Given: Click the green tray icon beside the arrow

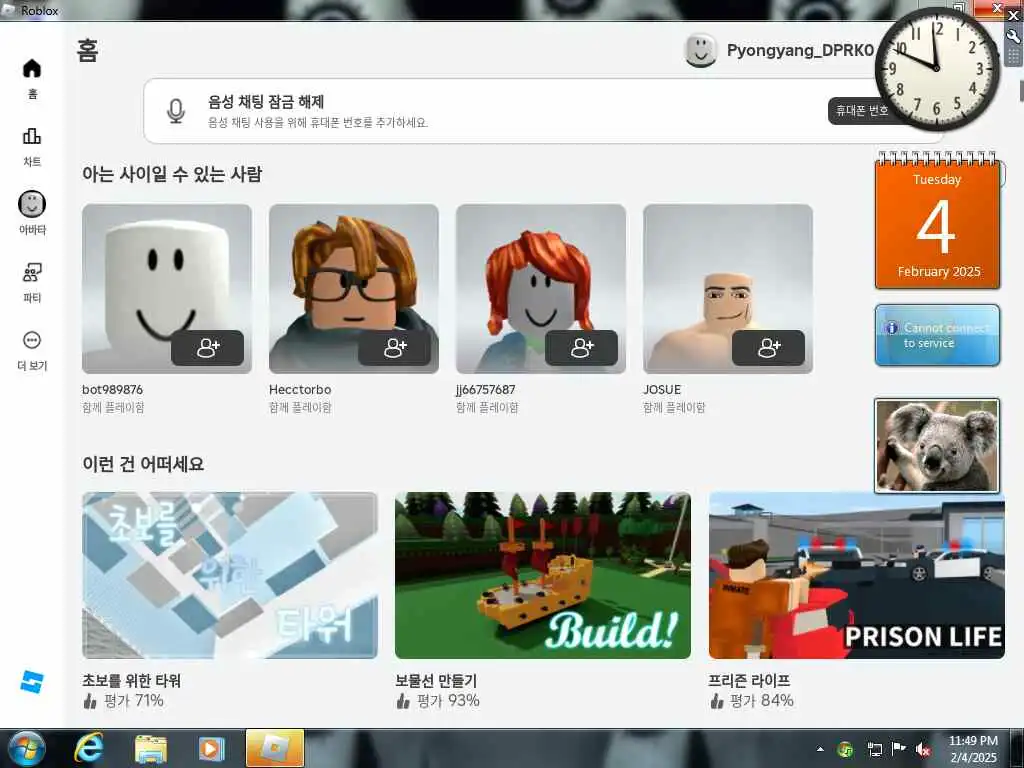Looking at the screenshot, I should (845, 749).
